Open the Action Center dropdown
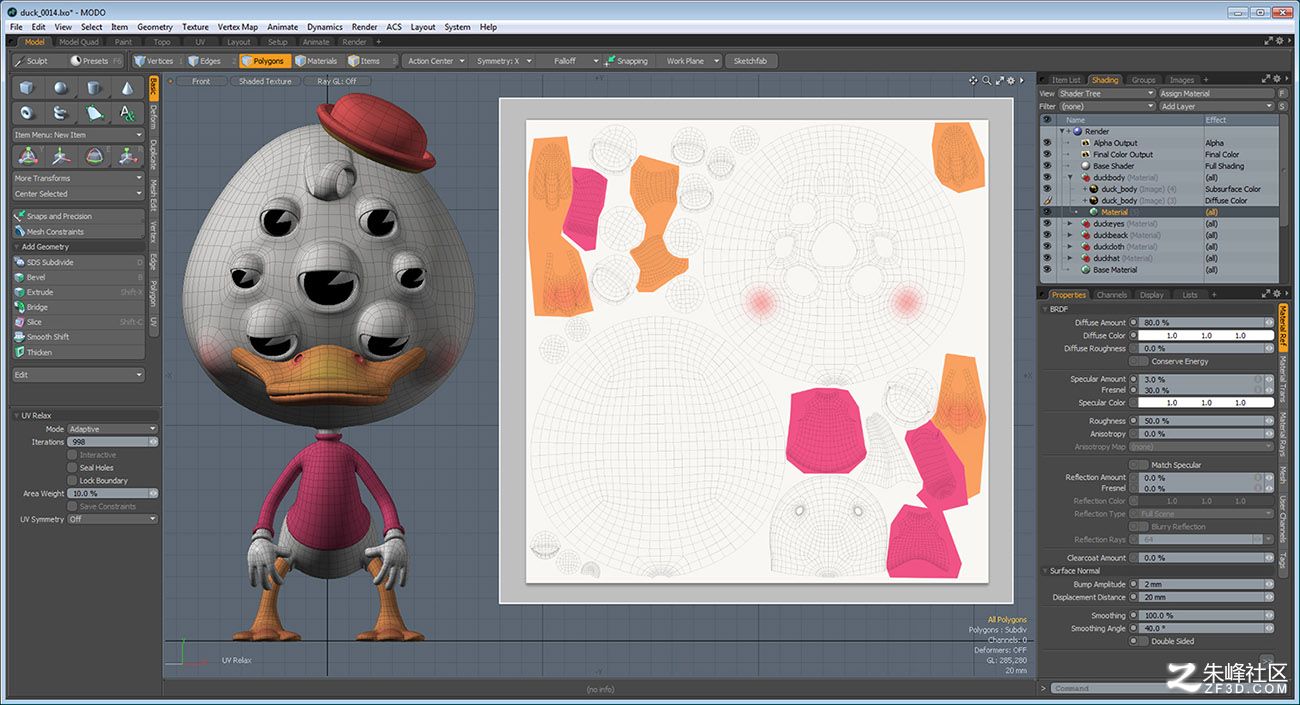Viewport: 1300px width, 705px height. 436,61
